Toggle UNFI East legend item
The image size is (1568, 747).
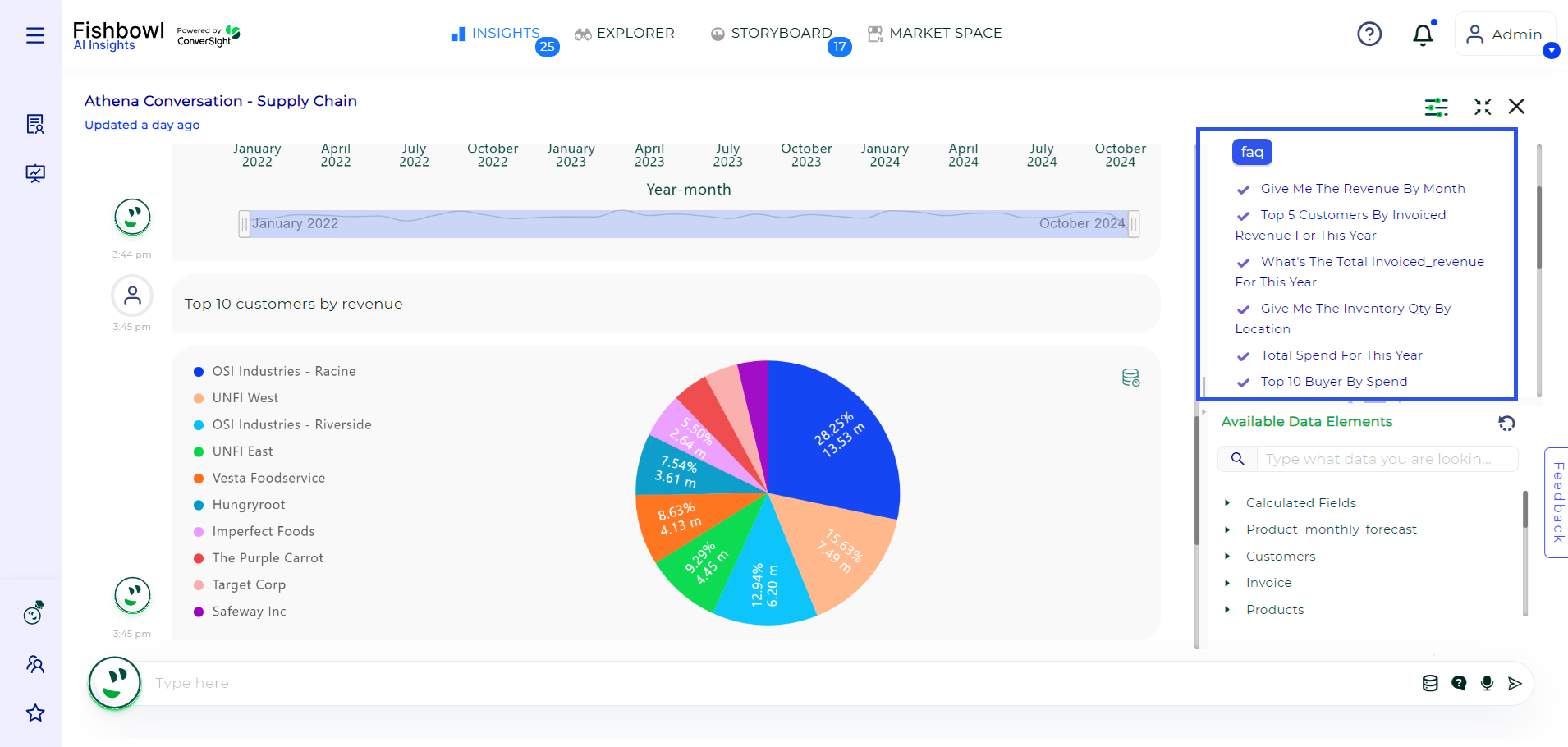tap(233, 451)
